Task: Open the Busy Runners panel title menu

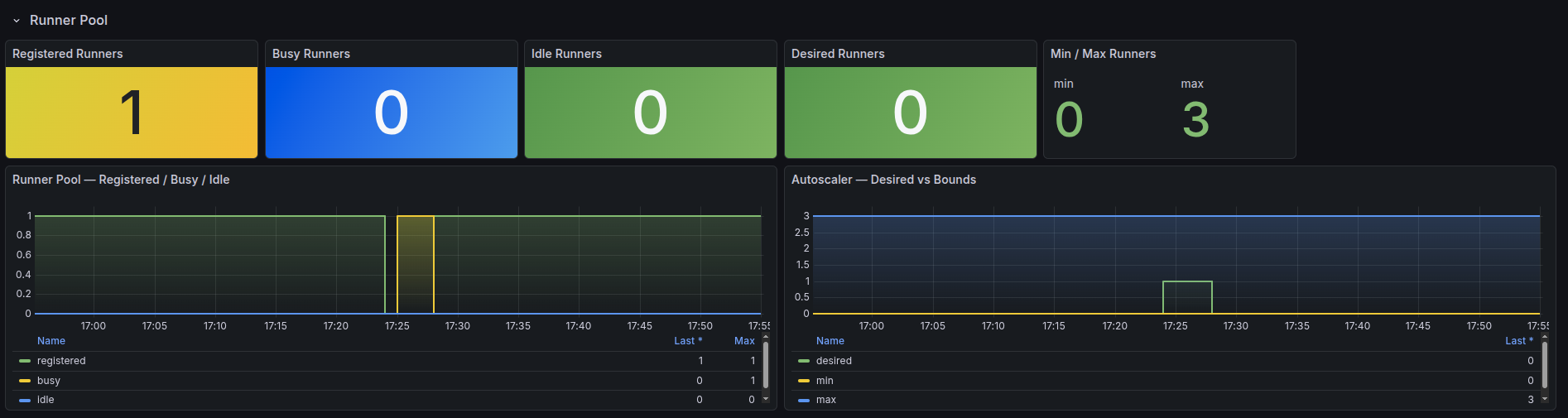Action: point(311,54)
